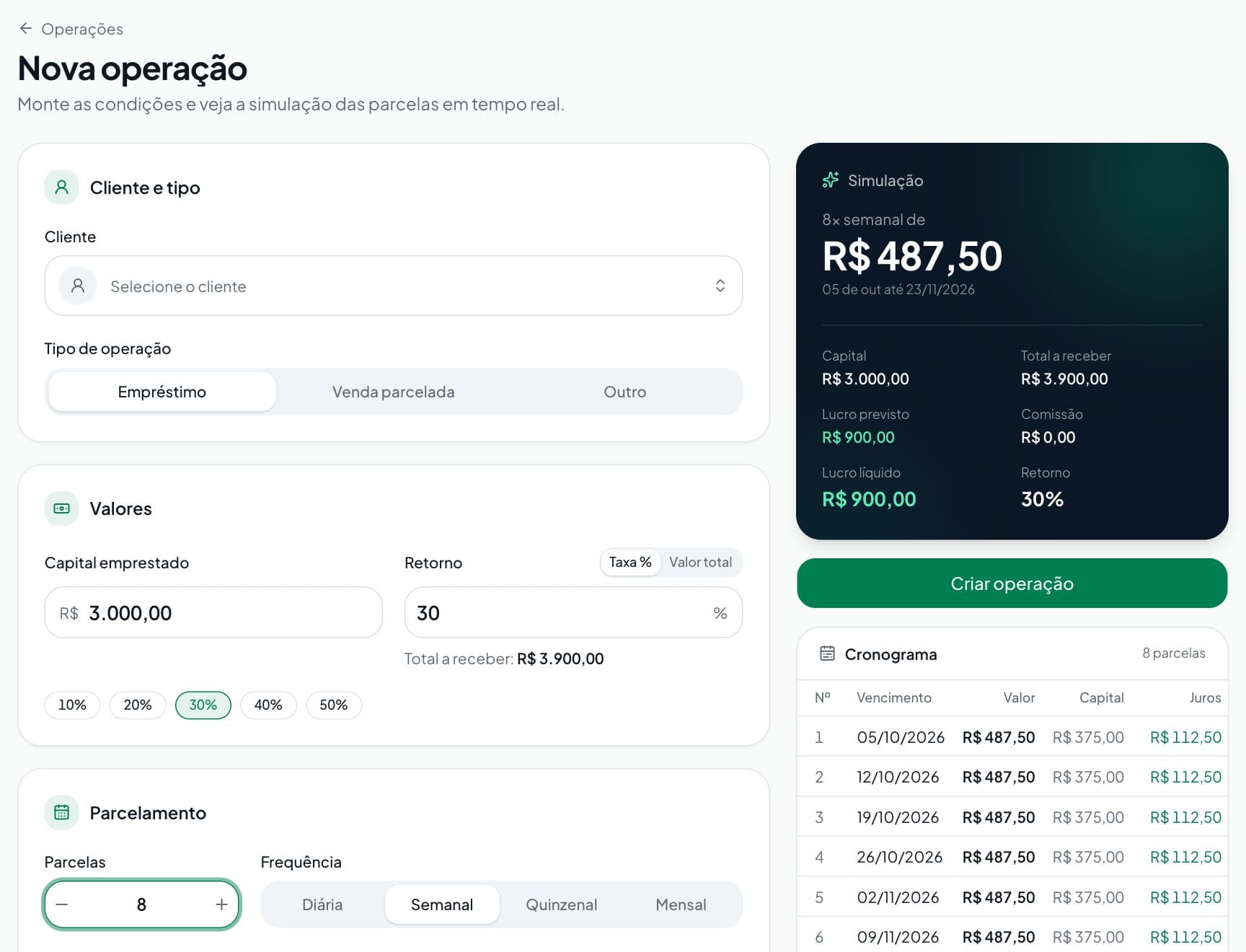Choose the 20% preset chip
The height and width of the screenshot is (952, 1246).
(x=138, y=705)
